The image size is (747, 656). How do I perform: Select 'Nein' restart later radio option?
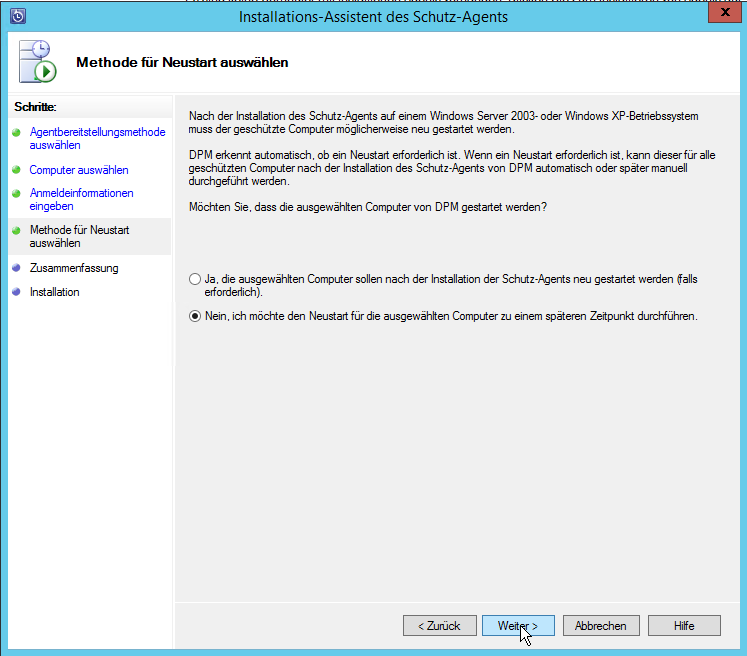[195, 316]
